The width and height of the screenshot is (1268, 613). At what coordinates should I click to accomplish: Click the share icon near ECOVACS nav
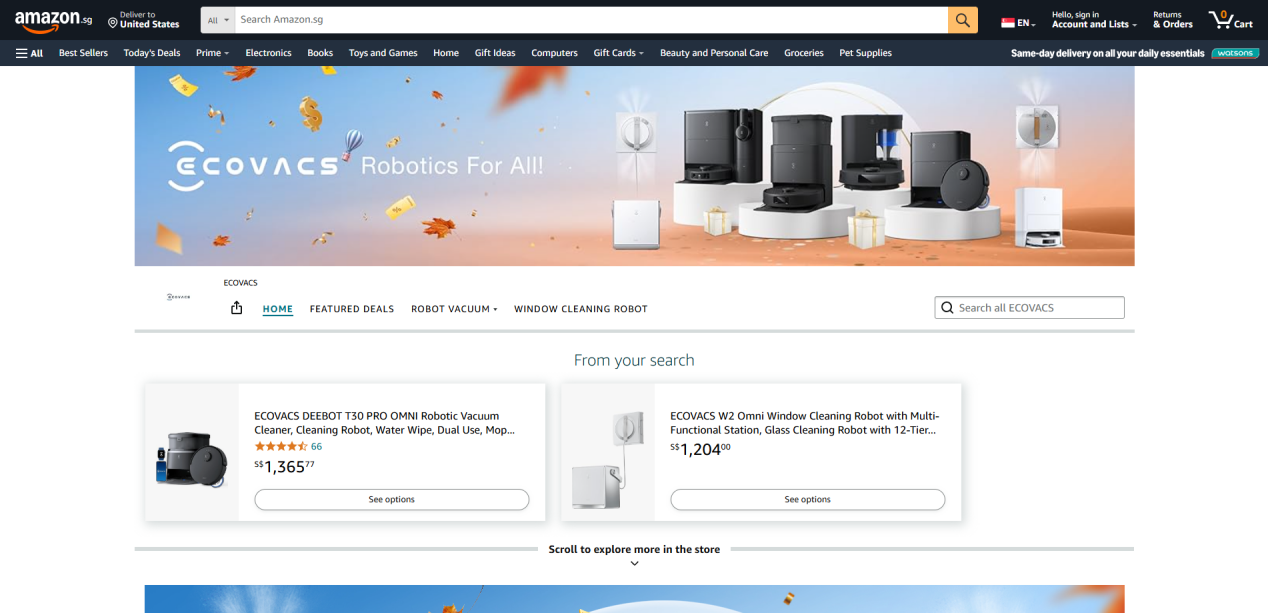pos(237,308)
